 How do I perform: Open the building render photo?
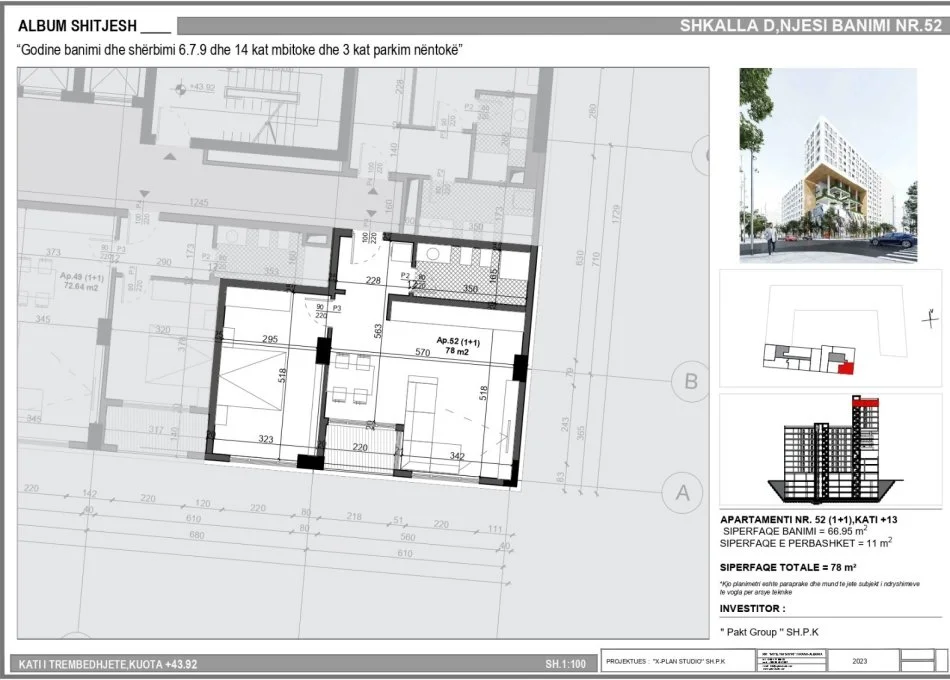click(828, 165)
